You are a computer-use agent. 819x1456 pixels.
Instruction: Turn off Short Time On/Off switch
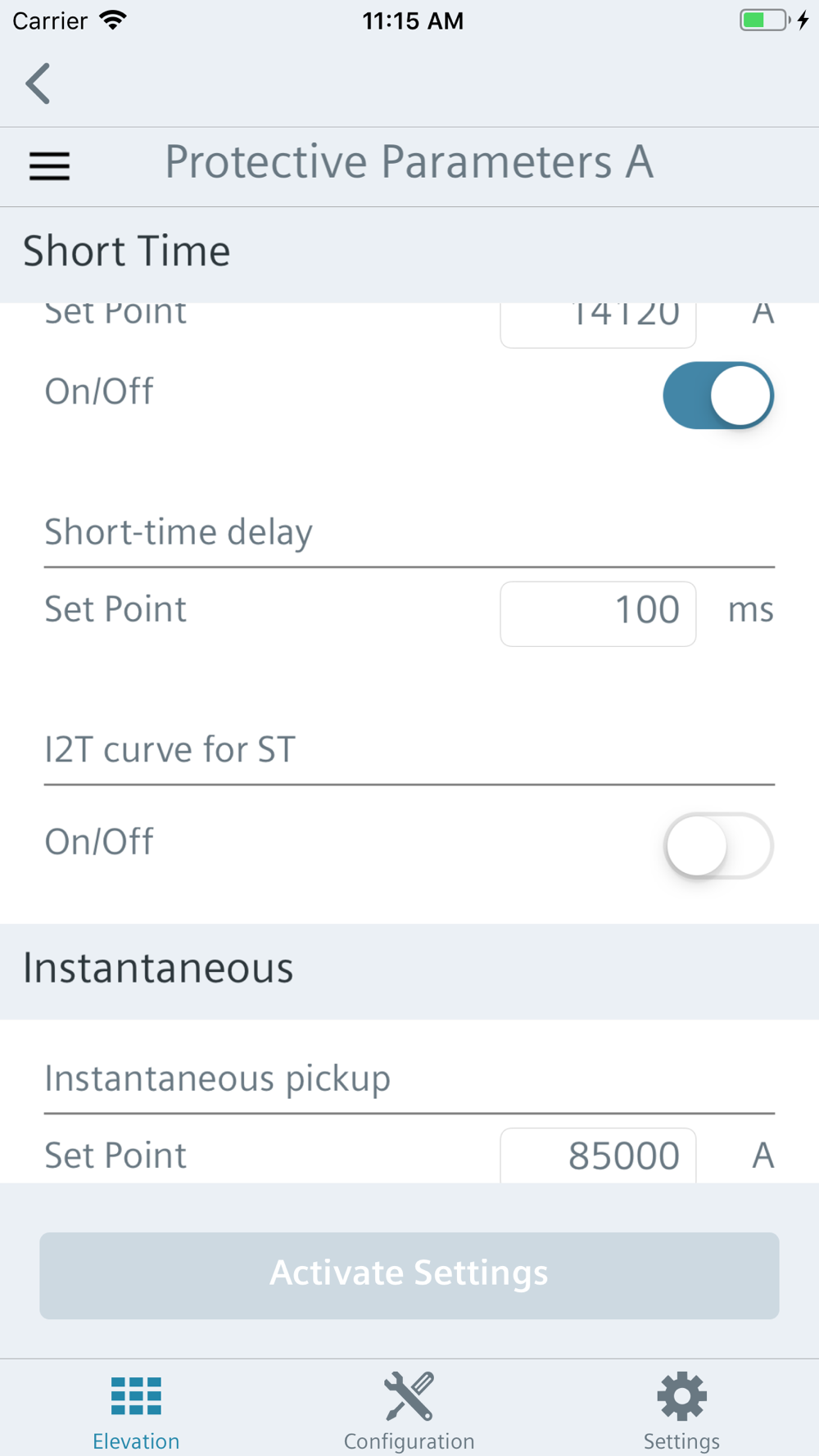(x=718, y=396)
